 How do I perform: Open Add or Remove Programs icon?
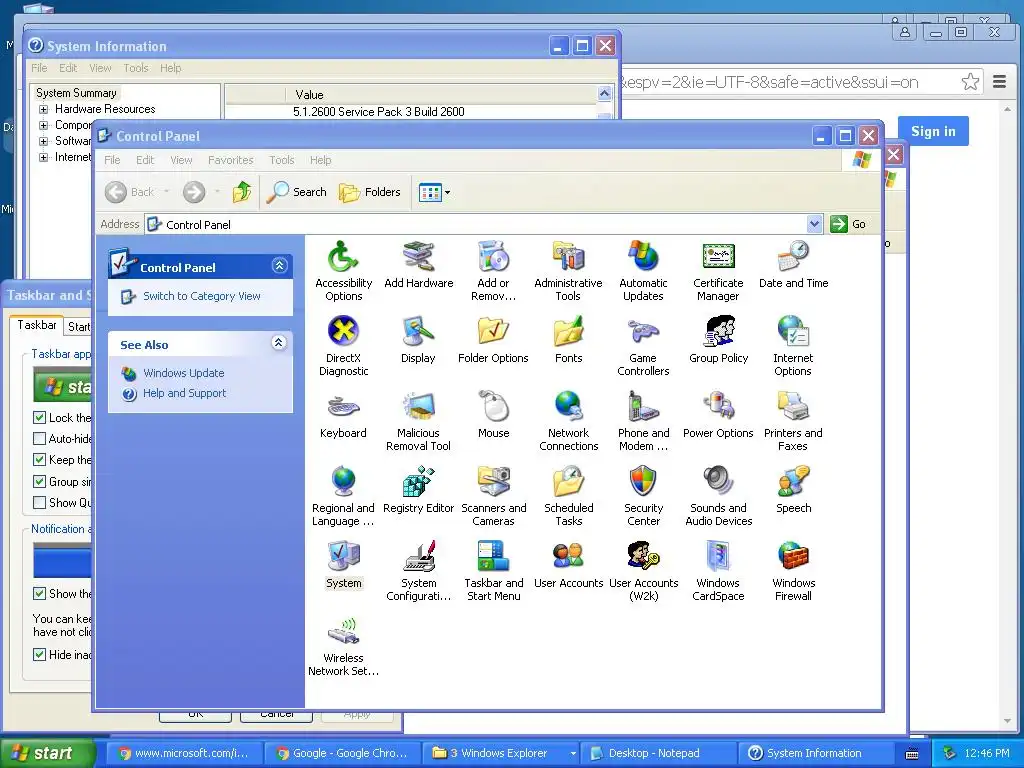point(493,270)
